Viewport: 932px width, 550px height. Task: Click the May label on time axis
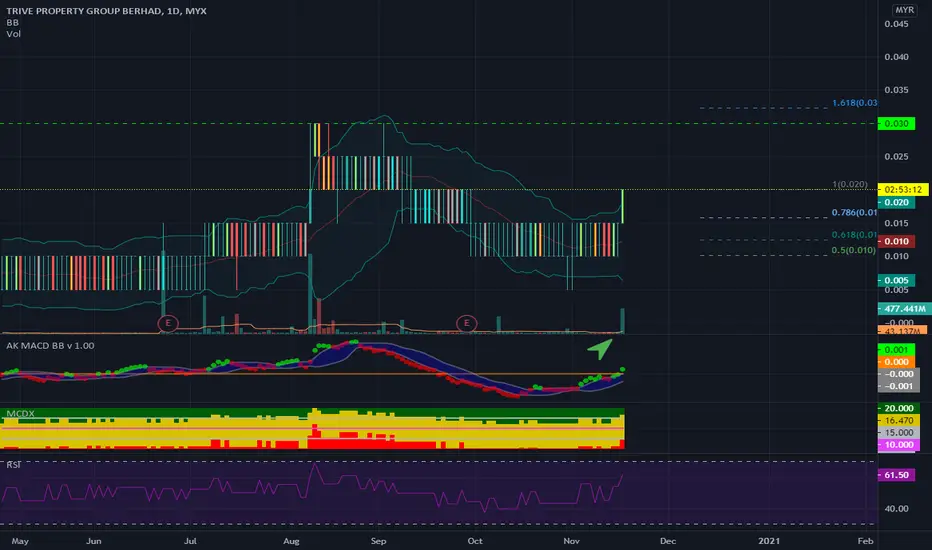(x=20, y=541)
